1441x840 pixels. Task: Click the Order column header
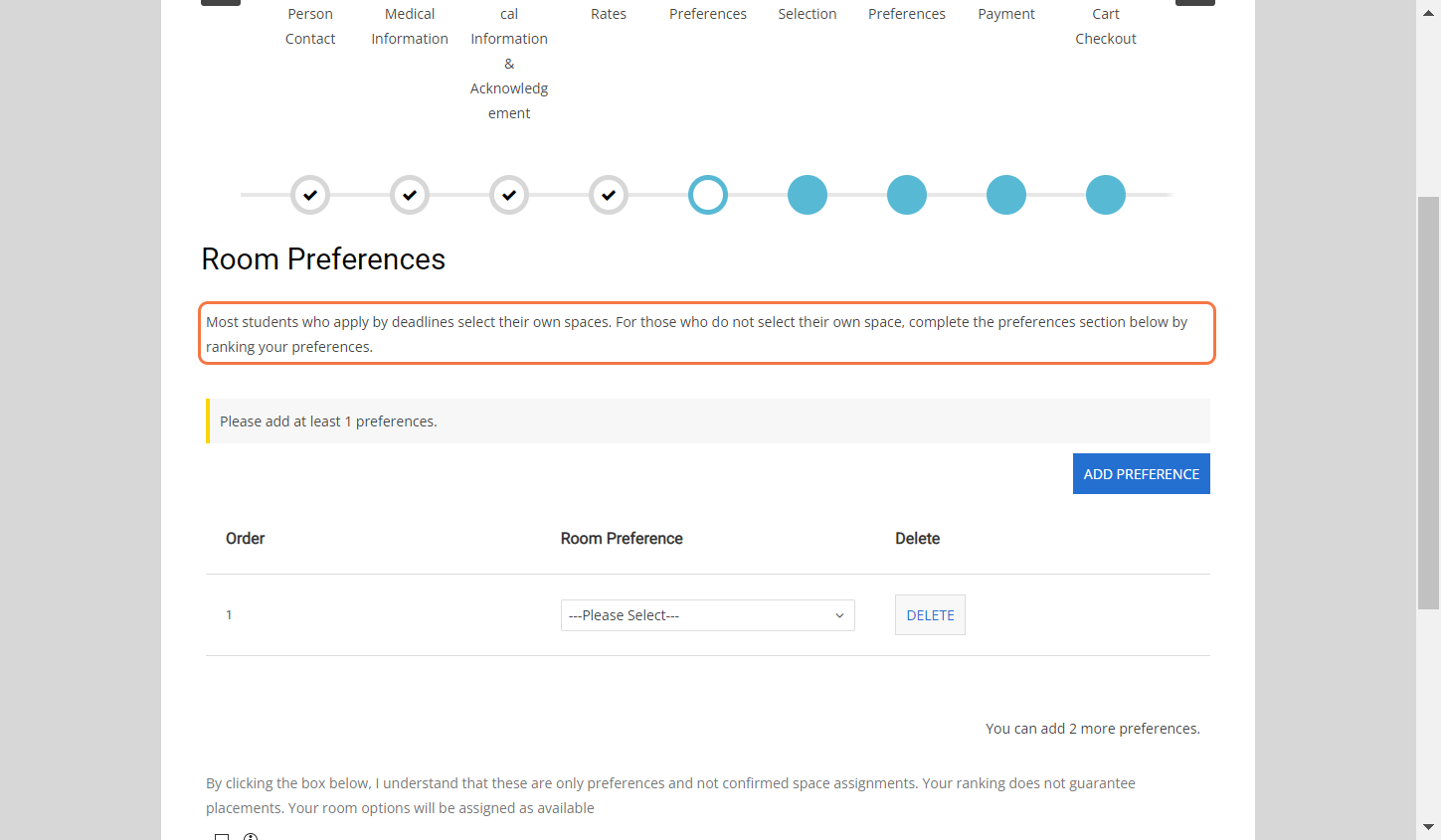coord(246,539)
